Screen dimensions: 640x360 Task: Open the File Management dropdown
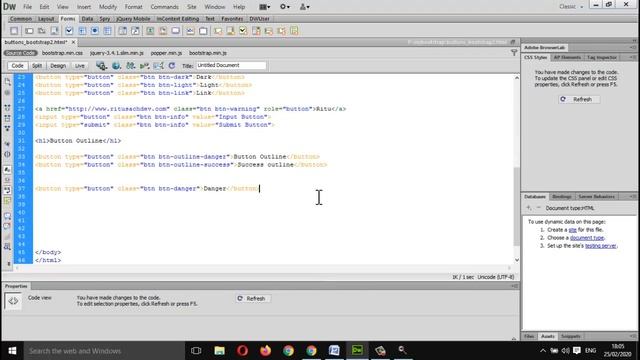(x=131, y=66)
